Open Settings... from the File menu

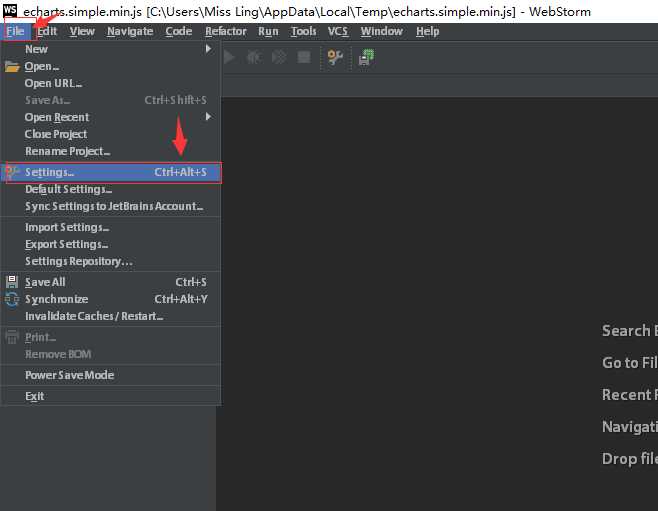point(111,172)
